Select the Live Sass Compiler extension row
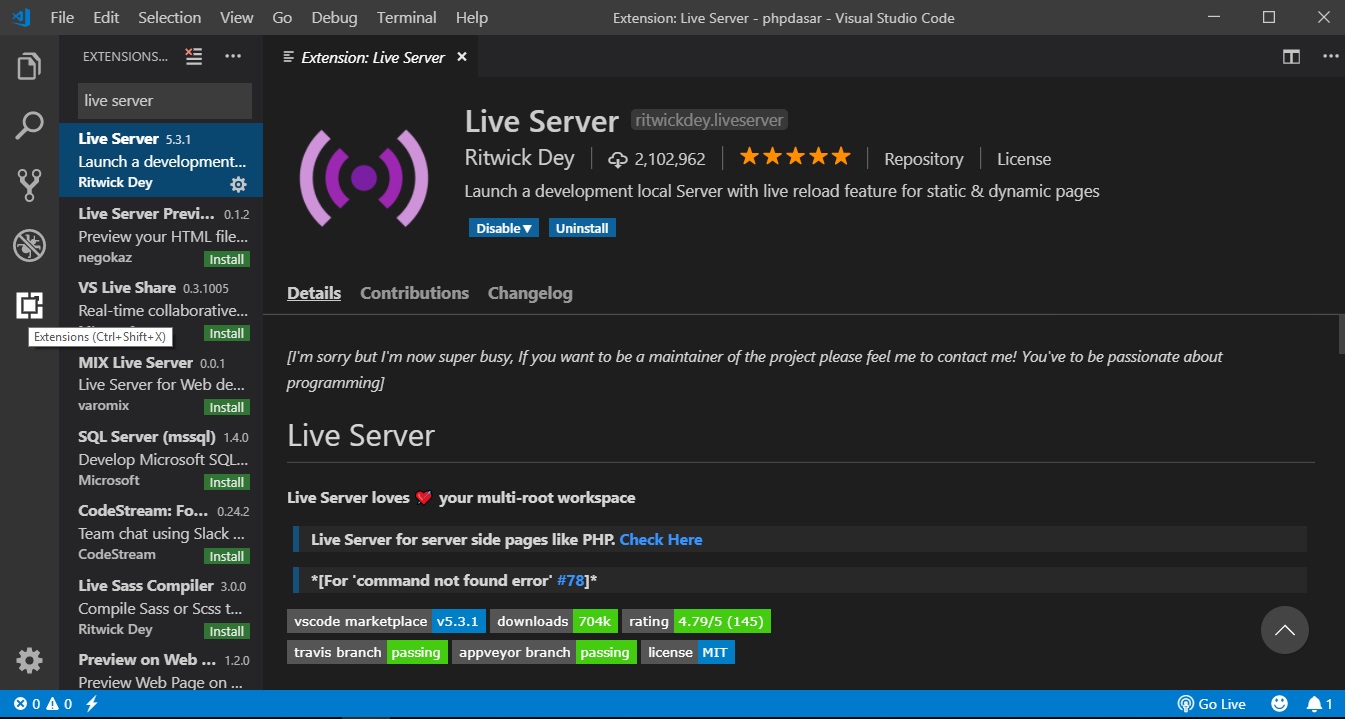1346x720 pixels. pyautogui.click(x=161, y=607)
